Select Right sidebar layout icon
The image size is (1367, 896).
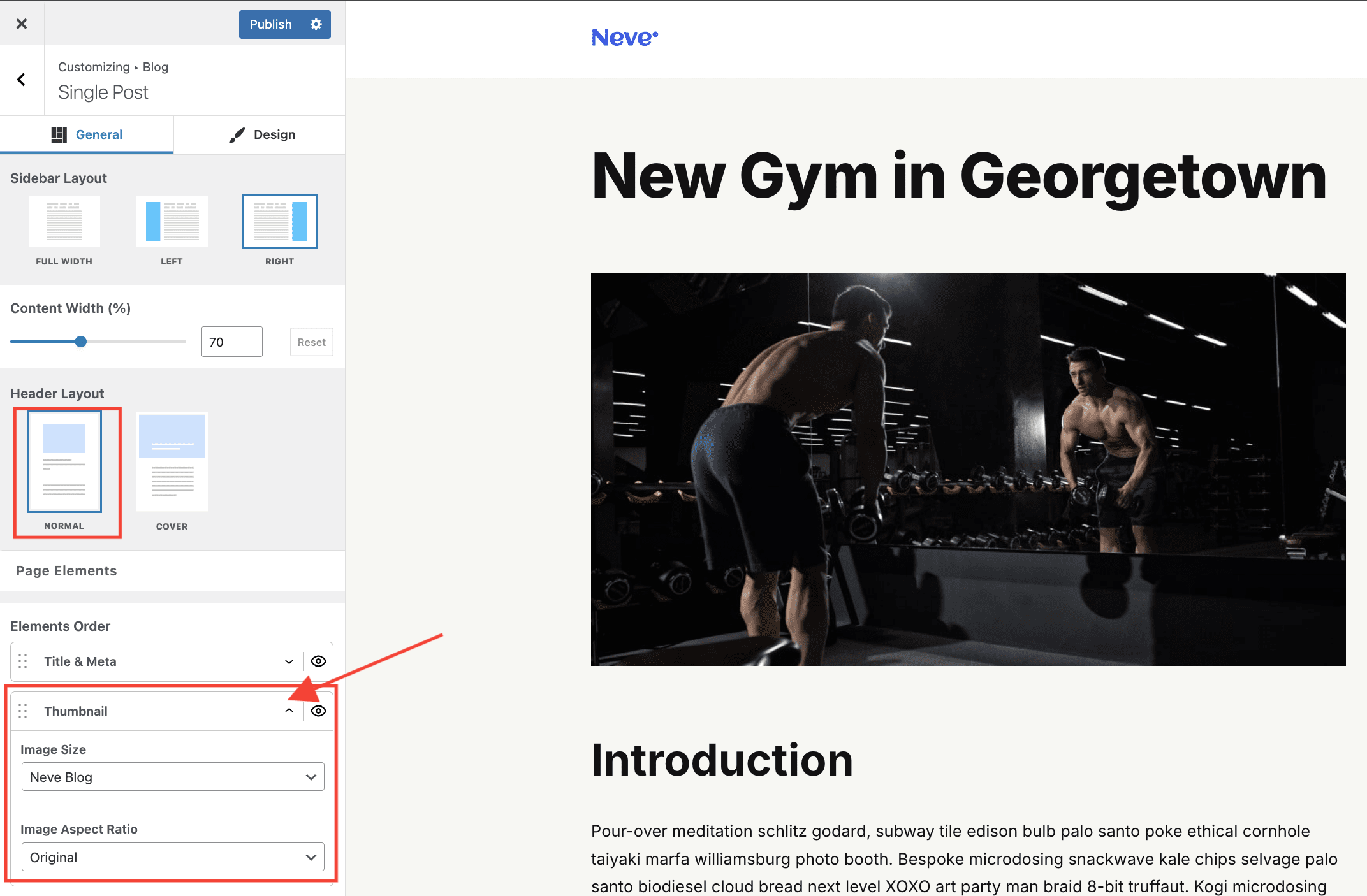coord(280,221)
